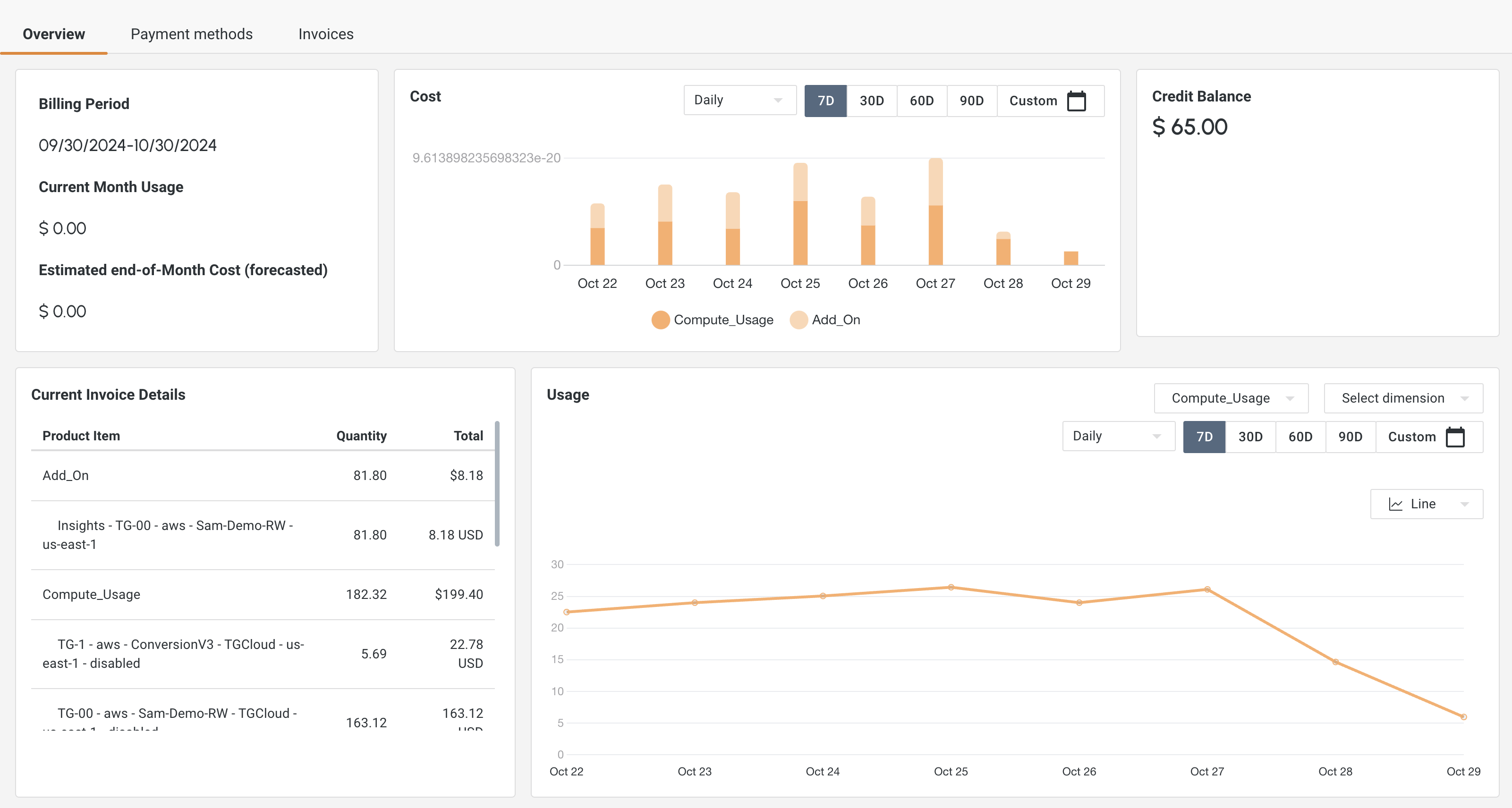The image size is (1512, 808).
Task: Click the 90D button in Cost chart
Action: click(971, 99)
